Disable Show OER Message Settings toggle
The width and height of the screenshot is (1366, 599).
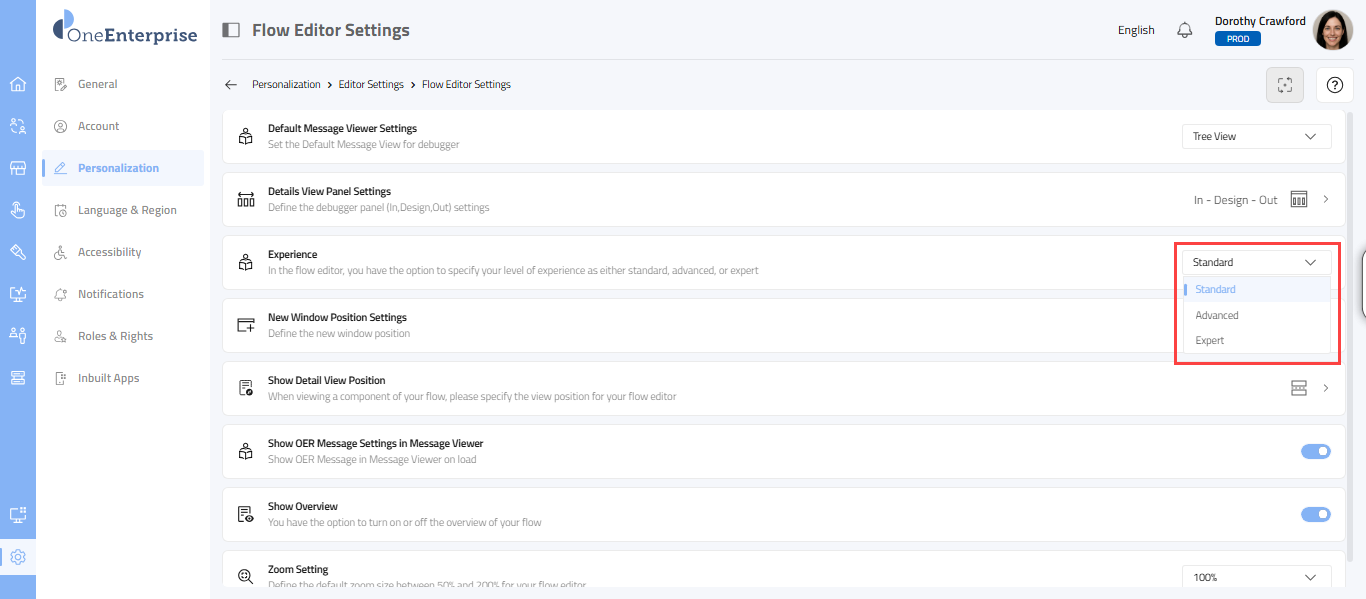tap(1315, 452)
